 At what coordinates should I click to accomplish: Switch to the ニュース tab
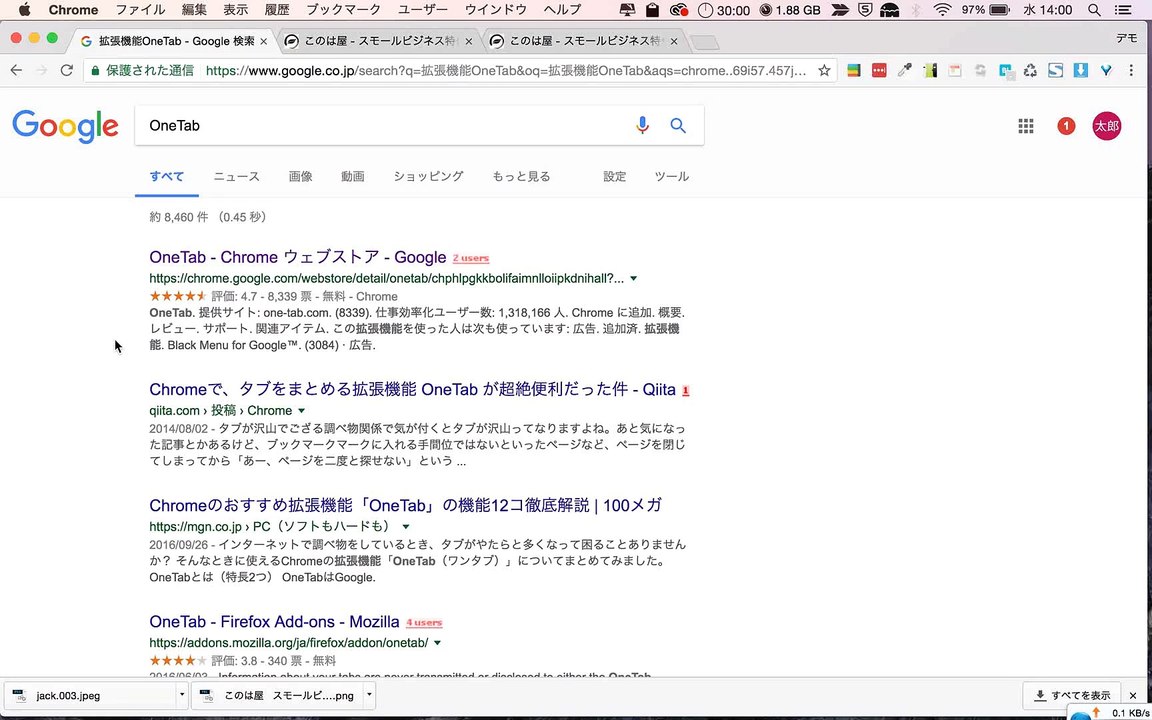[x=237, y=176]
